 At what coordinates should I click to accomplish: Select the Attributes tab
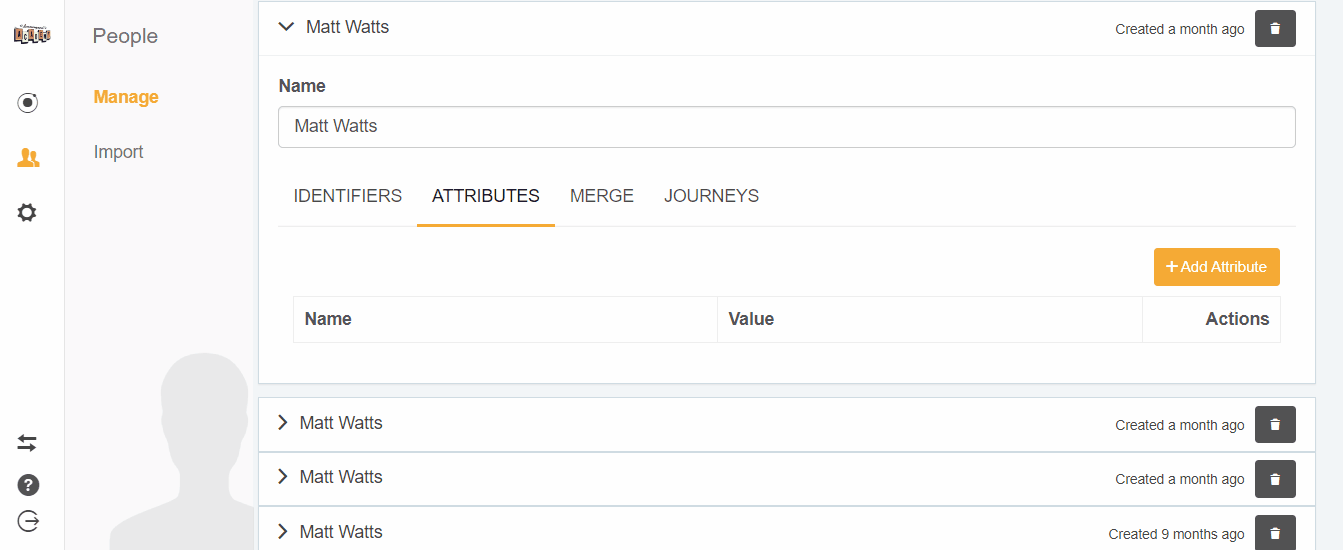(x=486, y=196)
